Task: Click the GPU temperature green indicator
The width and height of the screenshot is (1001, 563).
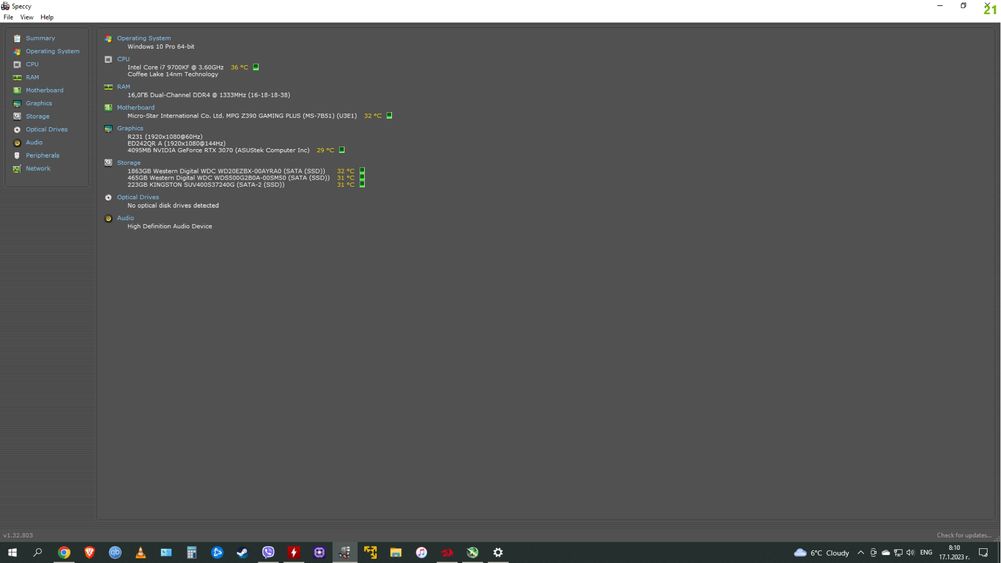Action: [342, 150]
